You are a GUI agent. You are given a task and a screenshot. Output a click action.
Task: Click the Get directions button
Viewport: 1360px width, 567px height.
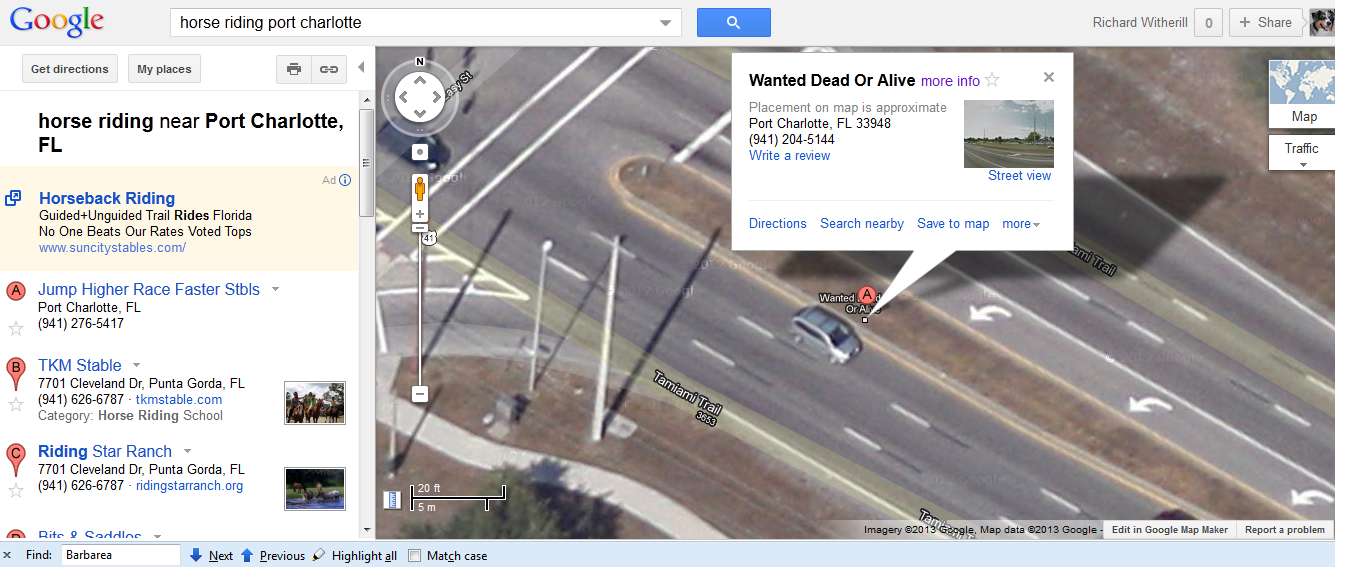[70, 69]
